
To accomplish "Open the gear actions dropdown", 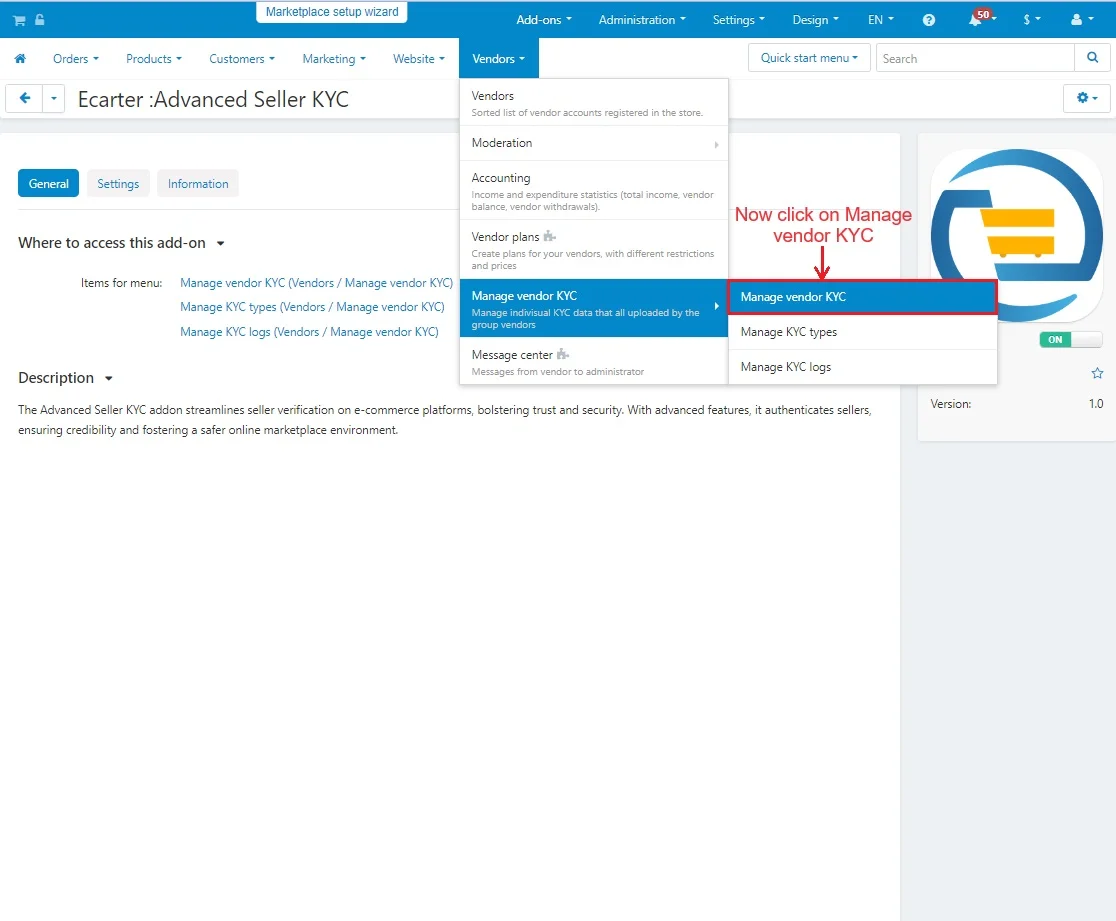I will (x=1087, y=98).
